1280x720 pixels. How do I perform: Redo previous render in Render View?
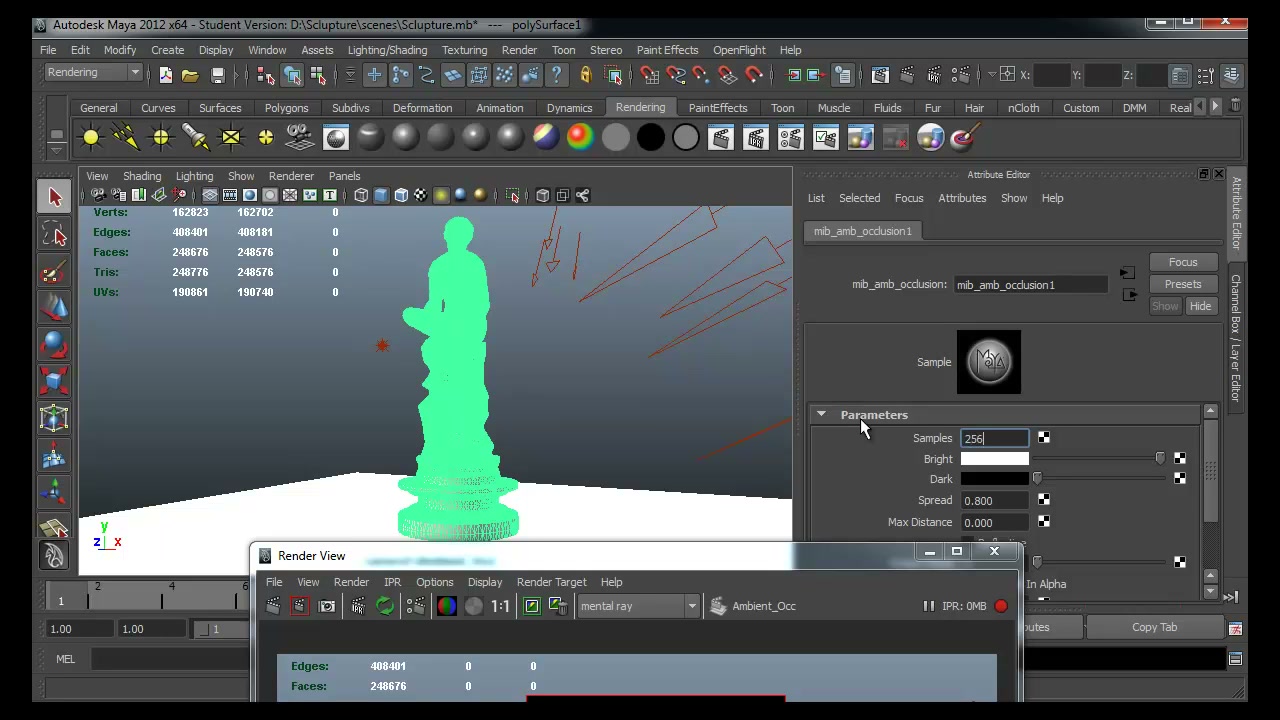pos(273,606)
